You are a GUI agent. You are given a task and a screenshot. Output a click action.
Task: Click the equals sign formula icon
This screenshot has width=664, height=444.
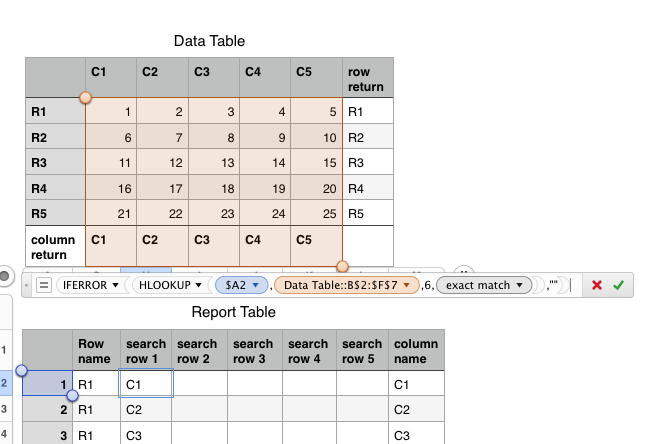coord(44,285)
